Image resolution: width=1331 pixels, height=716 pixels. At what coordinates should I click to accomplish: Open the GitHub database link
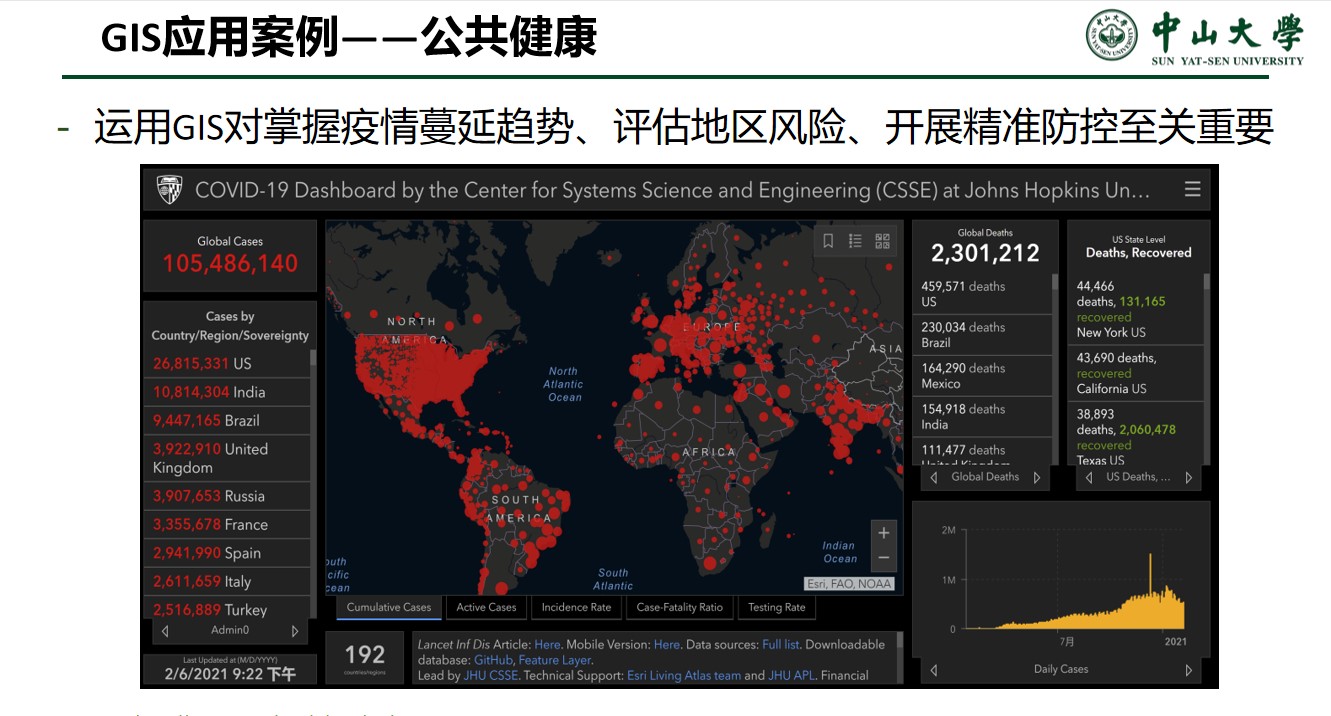(493, 660)
